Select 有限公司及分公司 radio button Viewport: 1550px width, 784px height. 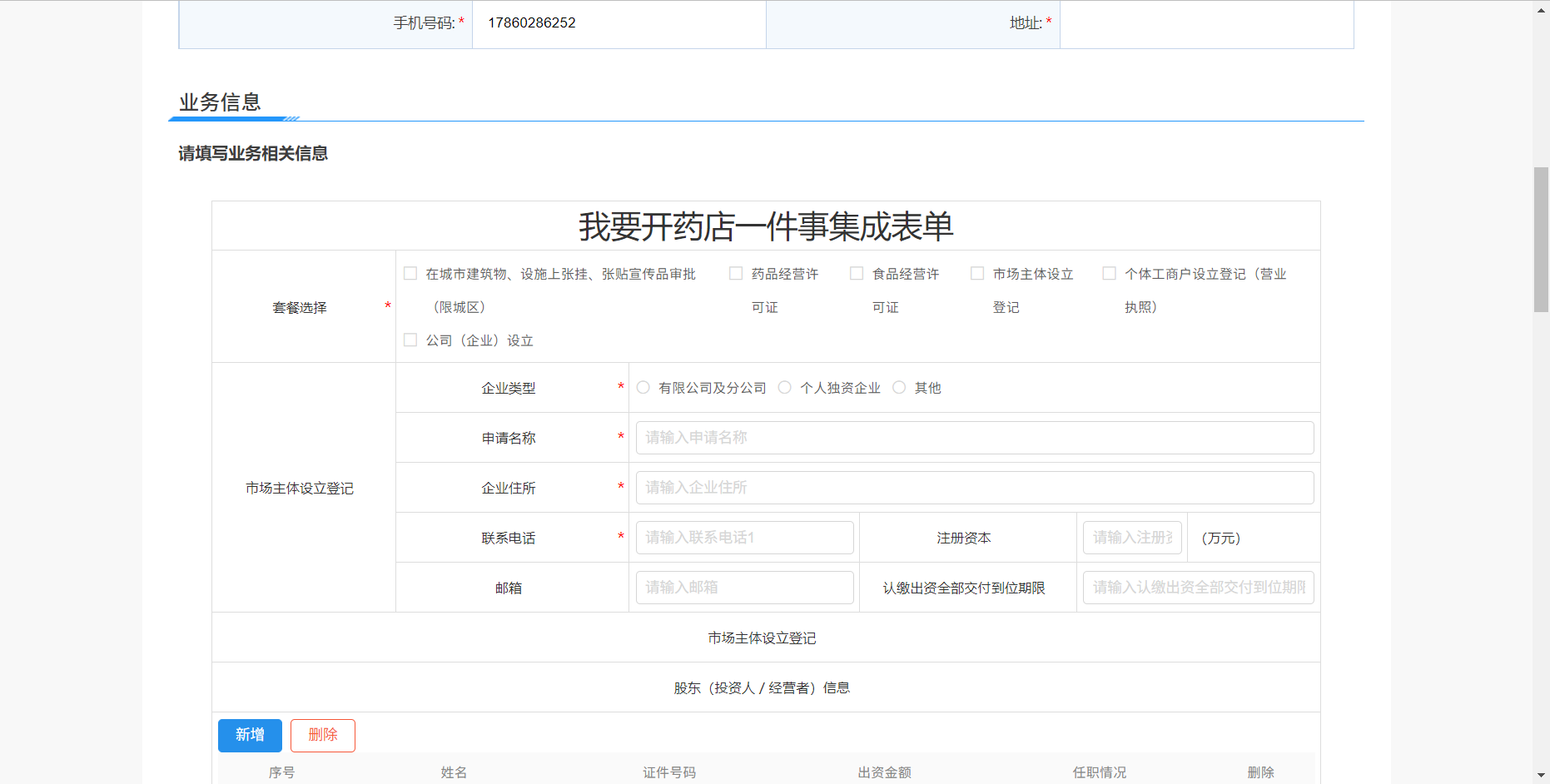pos(643,388)
